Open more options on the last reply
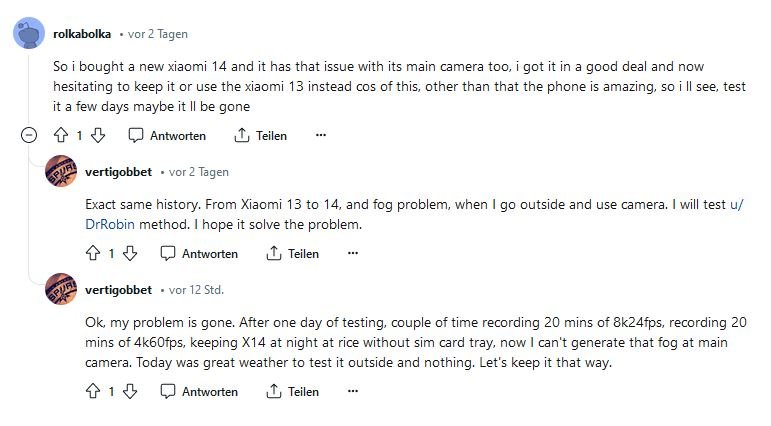Viewport: 771px width, 426px height. pyautogui.click(x=352, y=391)
